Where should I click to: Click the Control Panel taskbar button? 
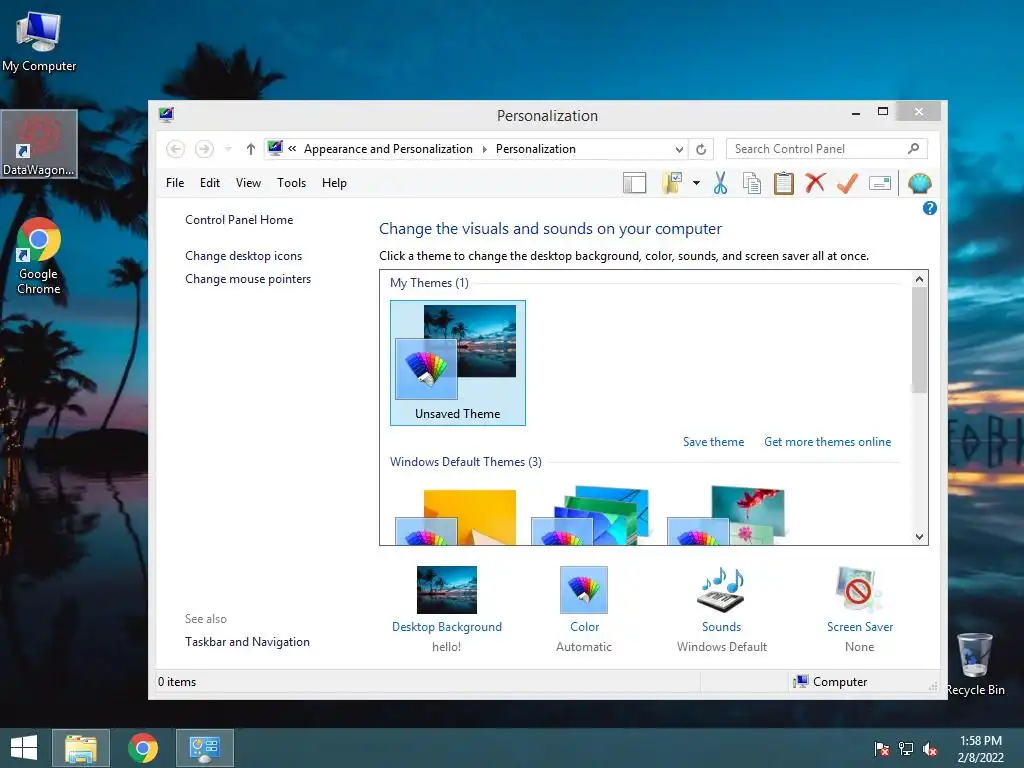pyautogui.click(x=204, y=748)
